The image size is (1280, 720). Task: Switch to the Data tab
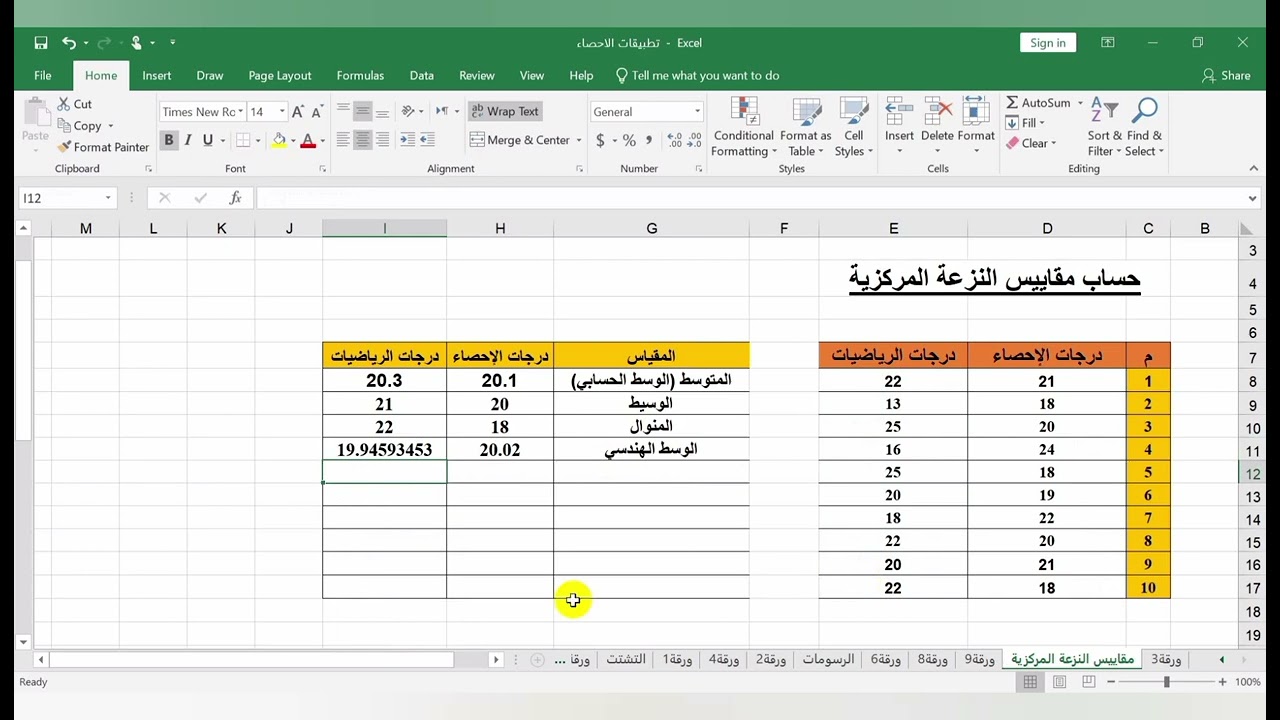pyautogui.click(x=422, y=75)
